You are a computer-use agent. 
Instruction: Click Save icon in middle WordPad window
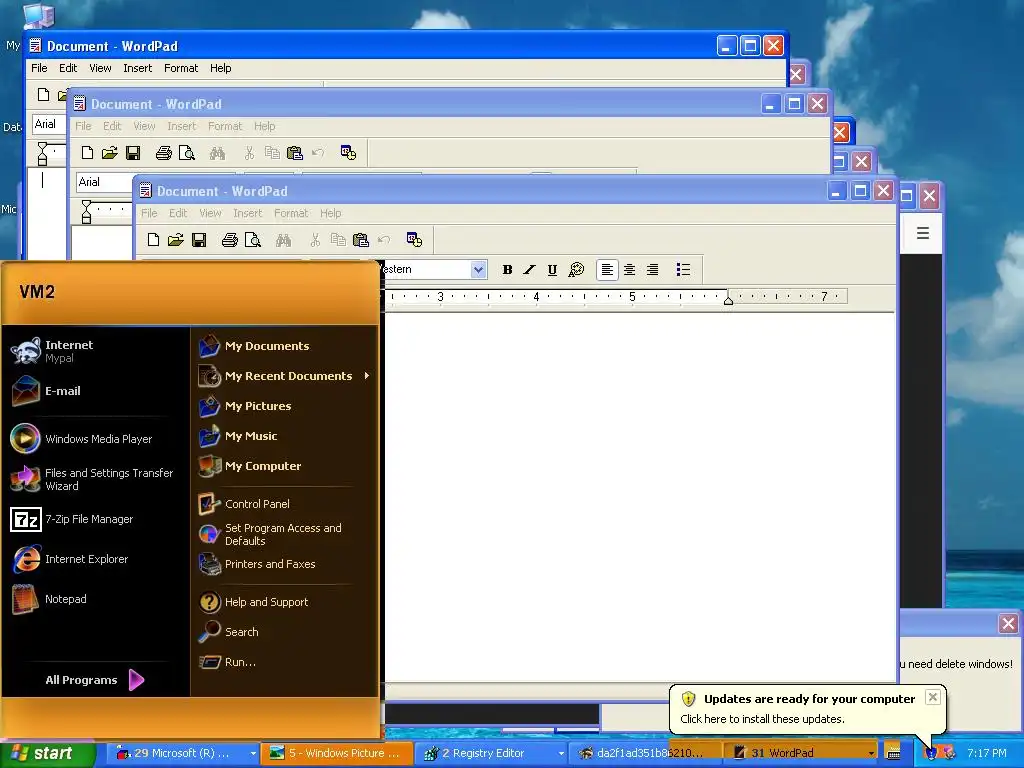(133, 153)
